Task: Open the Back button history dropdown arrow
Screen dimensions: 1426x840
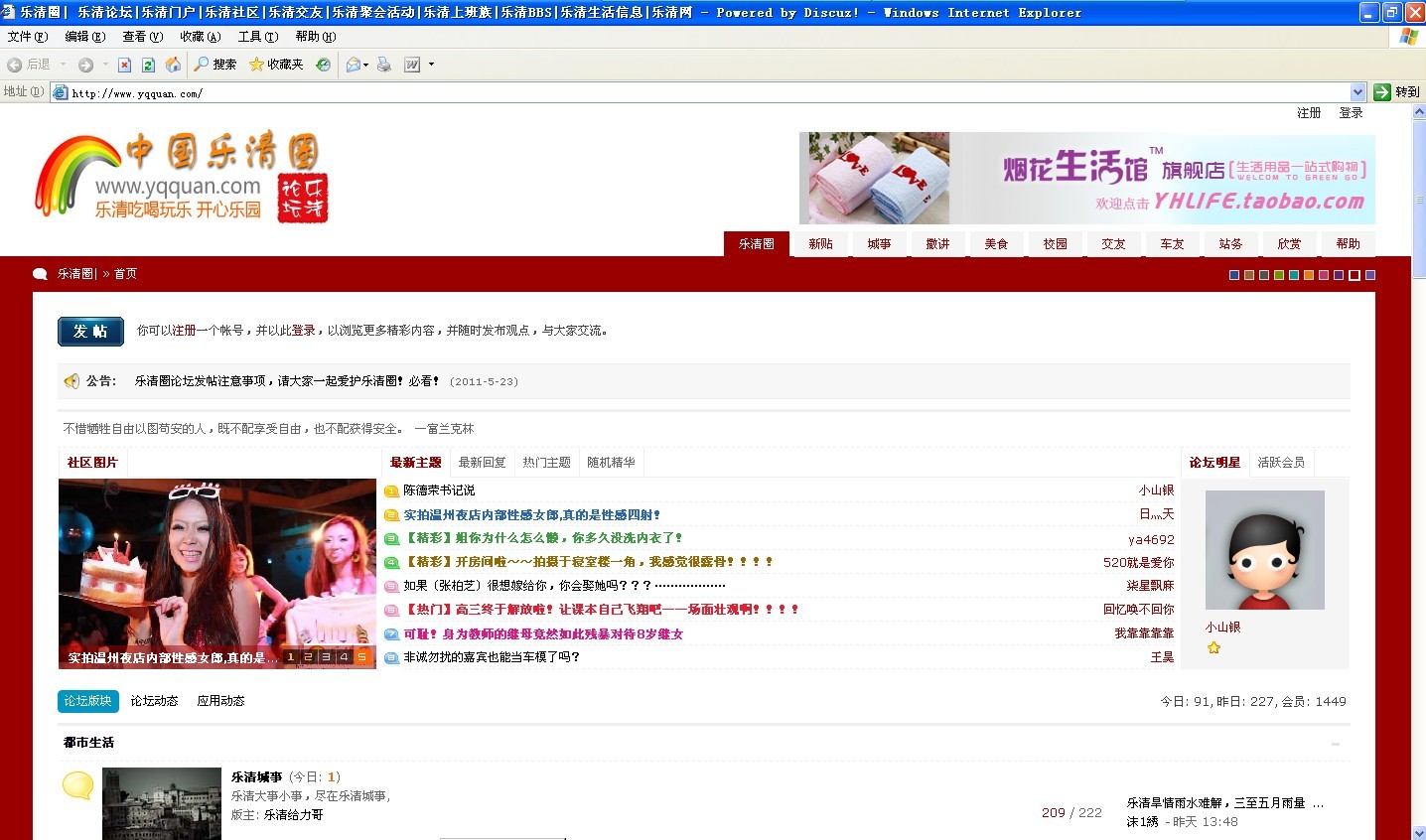Action: pos(64,65)
